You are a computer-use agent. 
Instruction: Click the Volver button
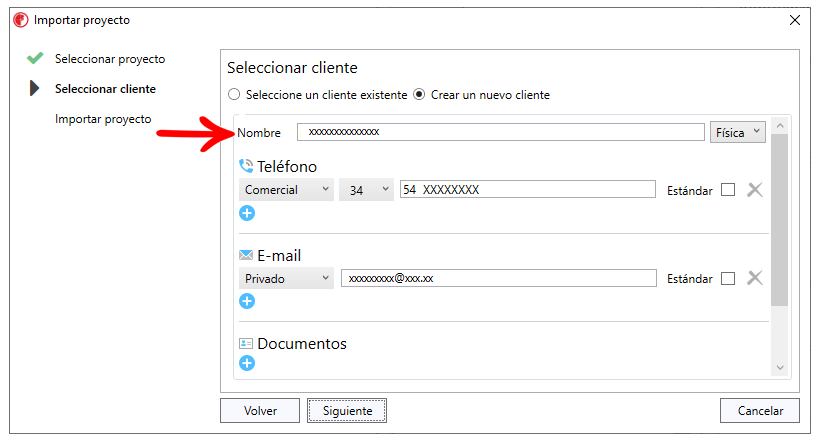(x=260, y=411)
